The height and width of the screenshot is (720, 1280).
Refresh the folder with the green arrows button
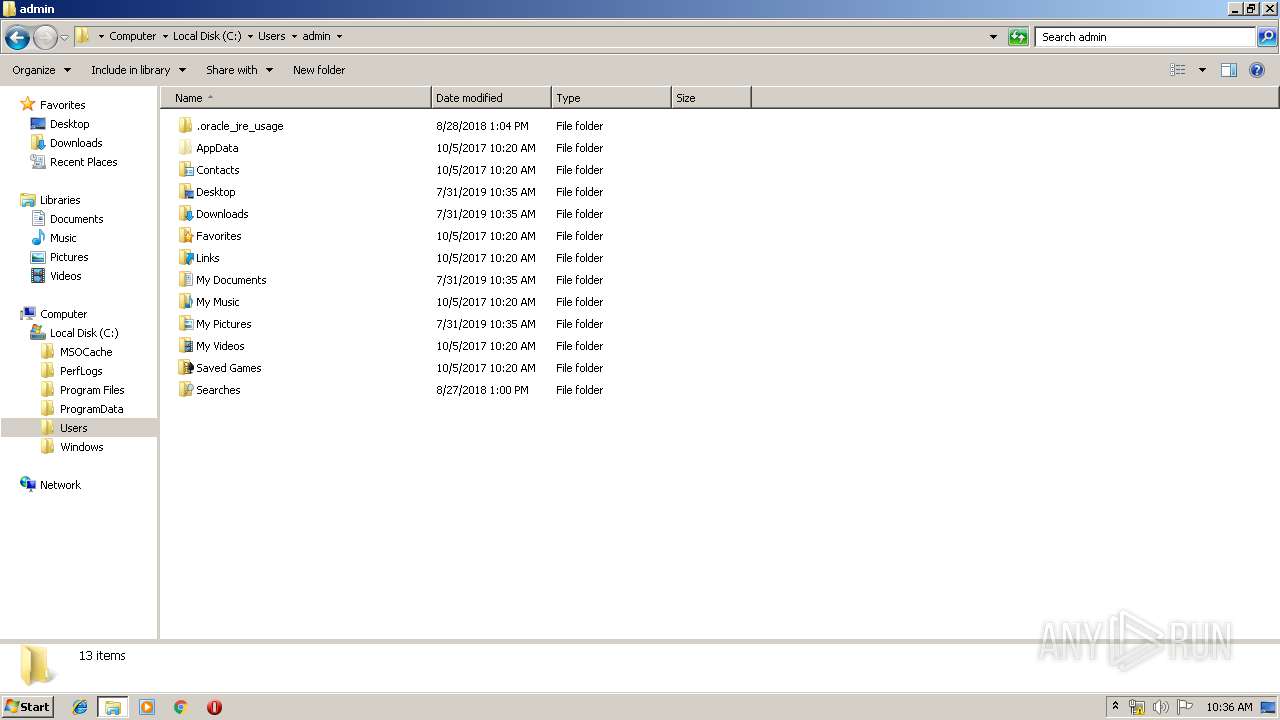coord(1018,37)
